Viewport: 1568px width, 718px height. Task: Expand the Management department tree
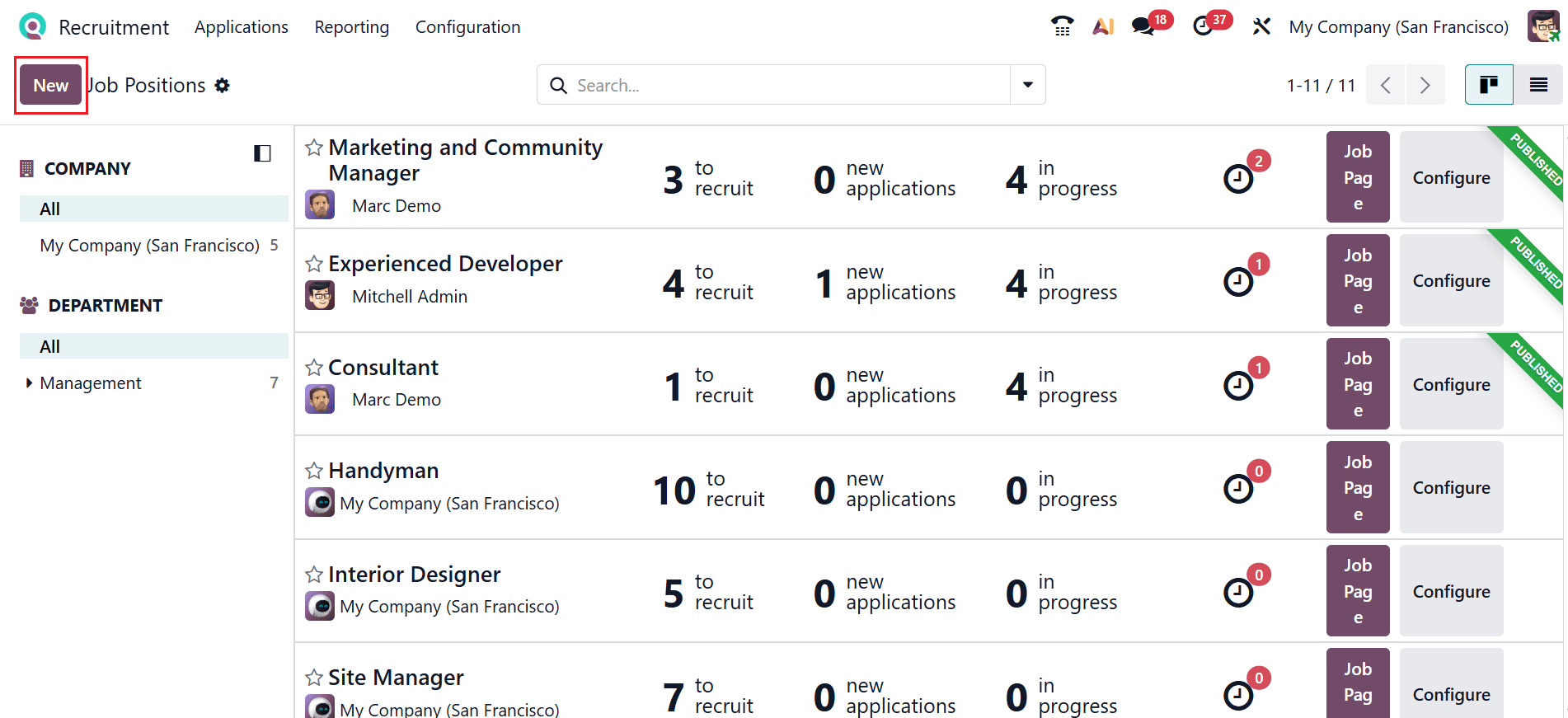(x=29, y=382)
